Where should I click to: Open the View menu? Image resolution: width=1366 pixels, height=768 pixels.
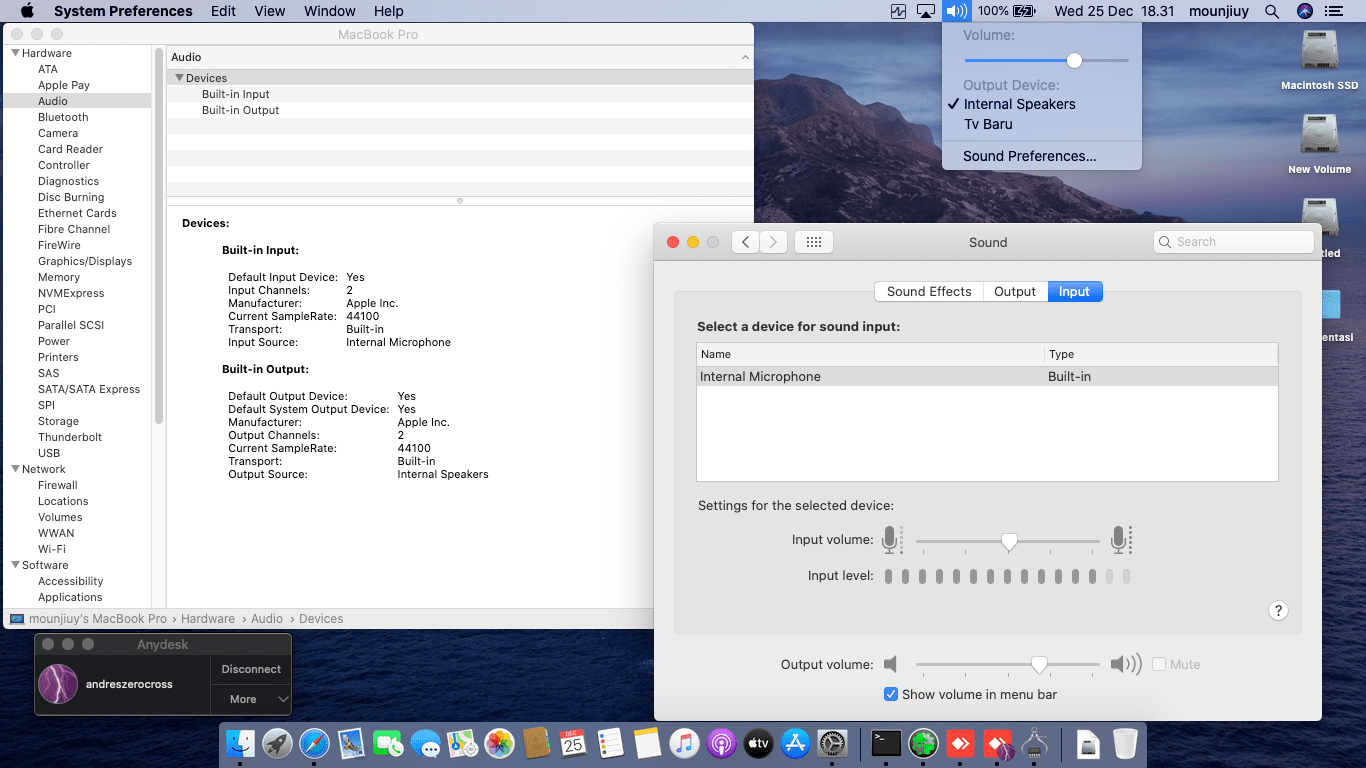270,11
